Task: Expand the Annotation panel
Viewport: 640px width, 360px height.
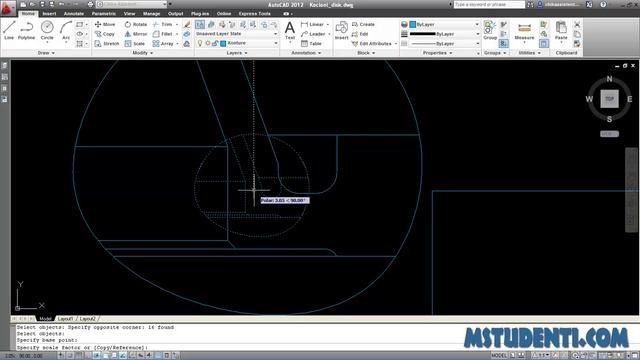Action: (306, 53)
